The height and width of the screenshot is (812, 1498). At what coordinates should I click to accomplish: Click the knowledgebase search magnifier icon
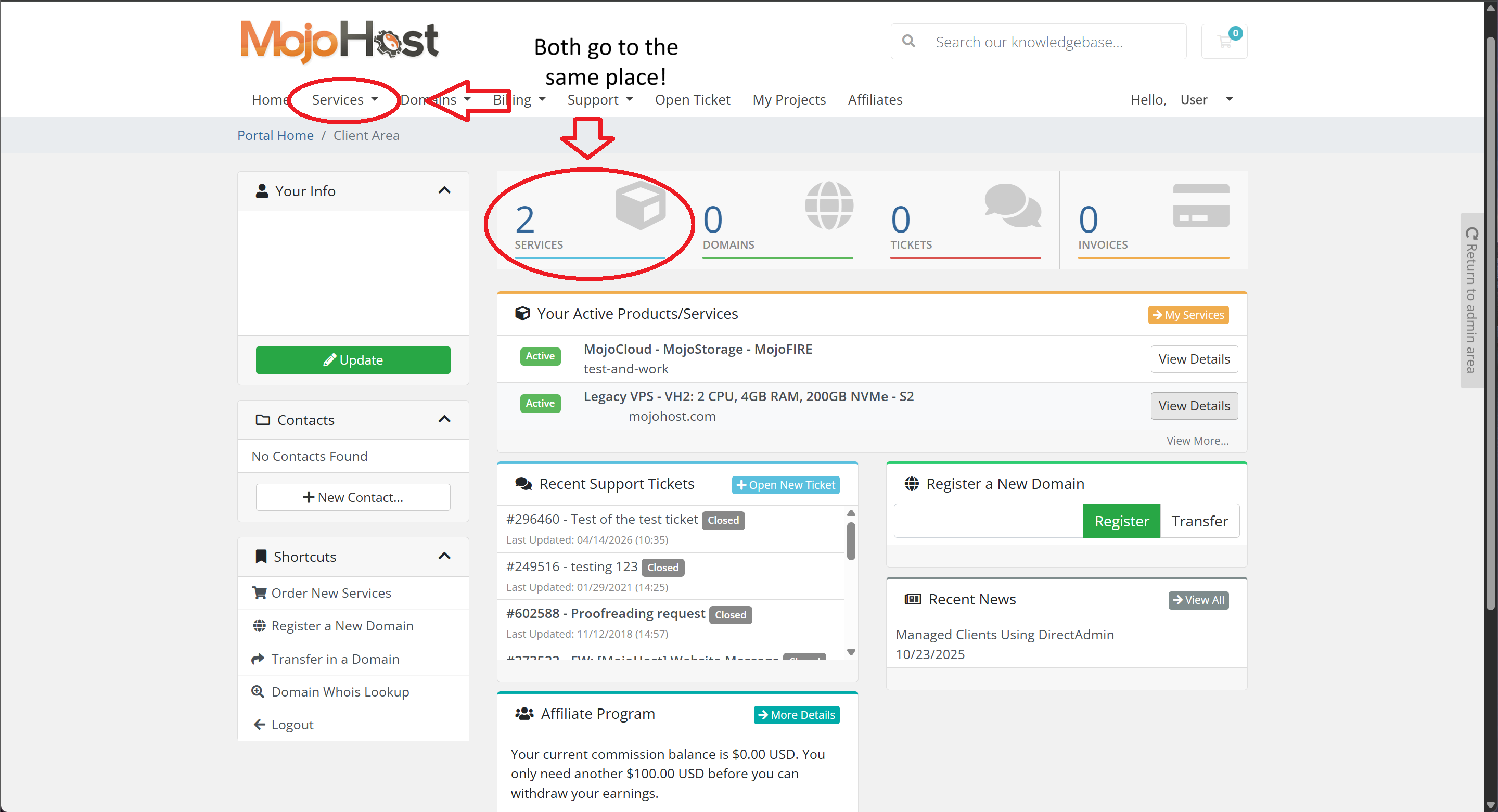coord(908,41)
